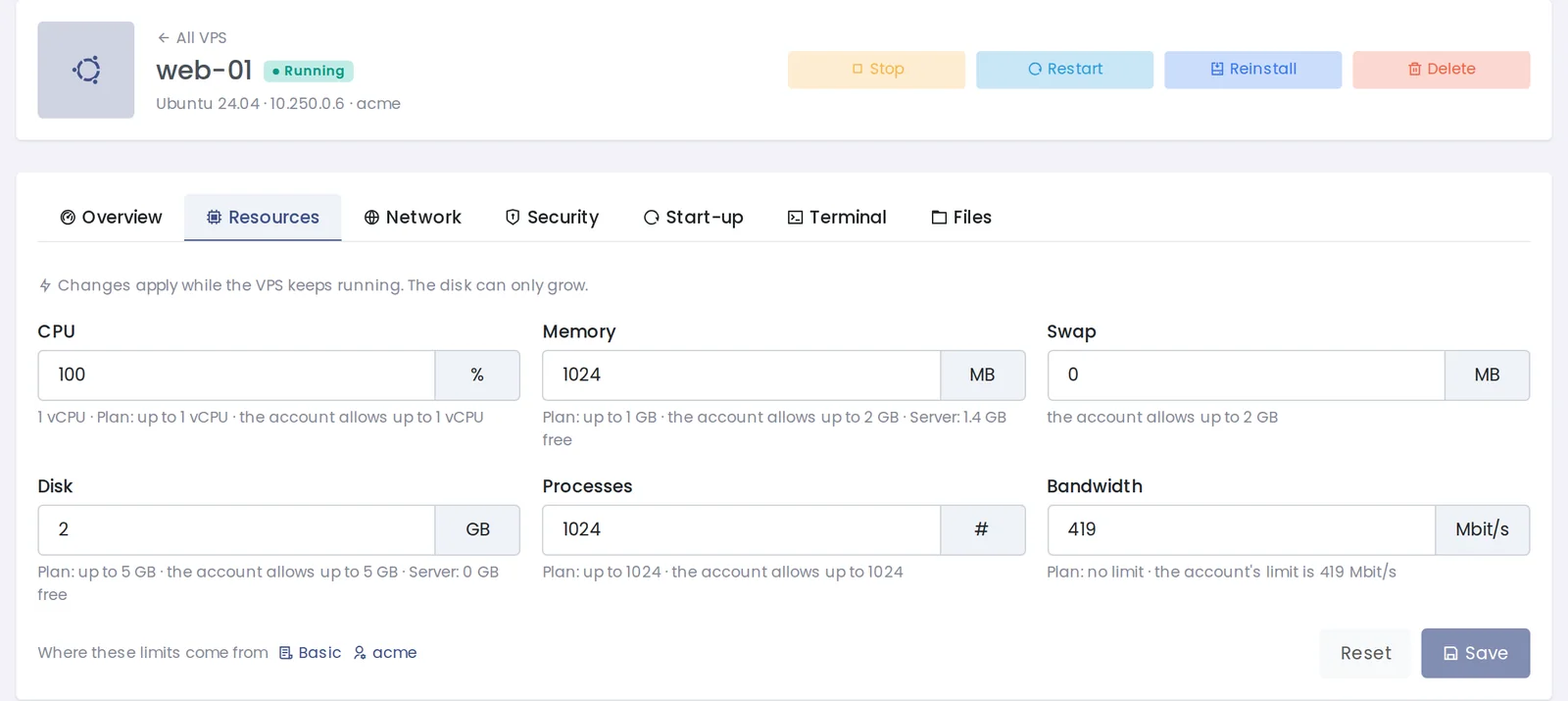Open the Security tab
This screenshot has height=701, width=1568.
pyautogui.click(x=552, y=217)
